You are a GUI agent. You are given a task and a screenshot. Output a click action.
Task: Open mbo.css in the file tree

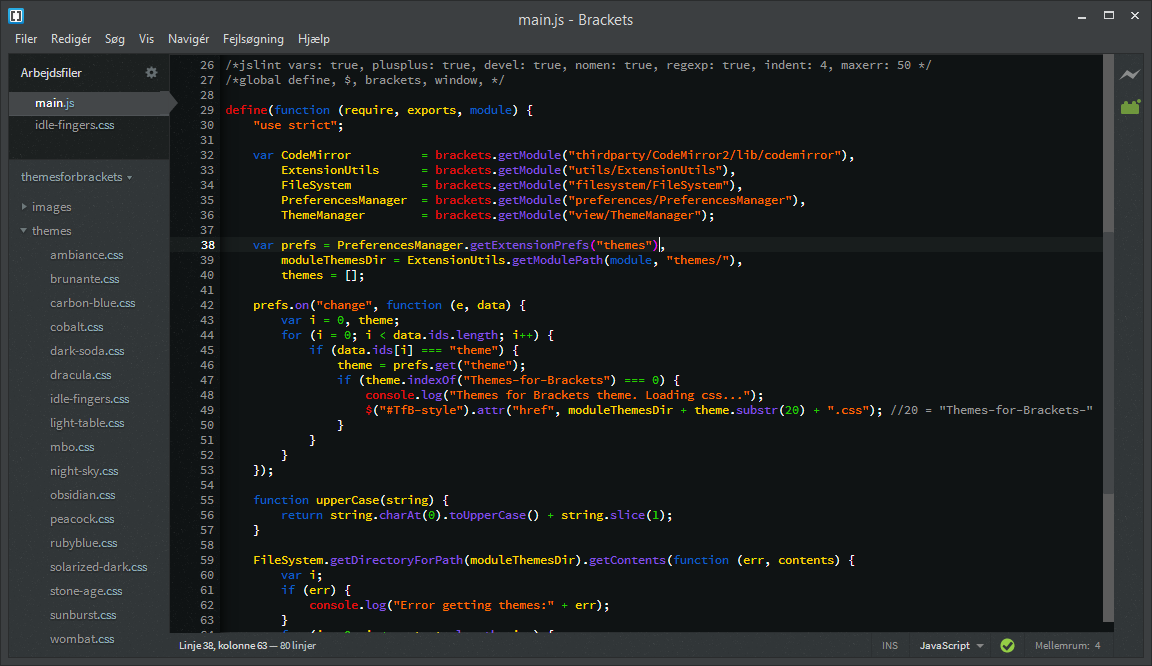(72, 447)
